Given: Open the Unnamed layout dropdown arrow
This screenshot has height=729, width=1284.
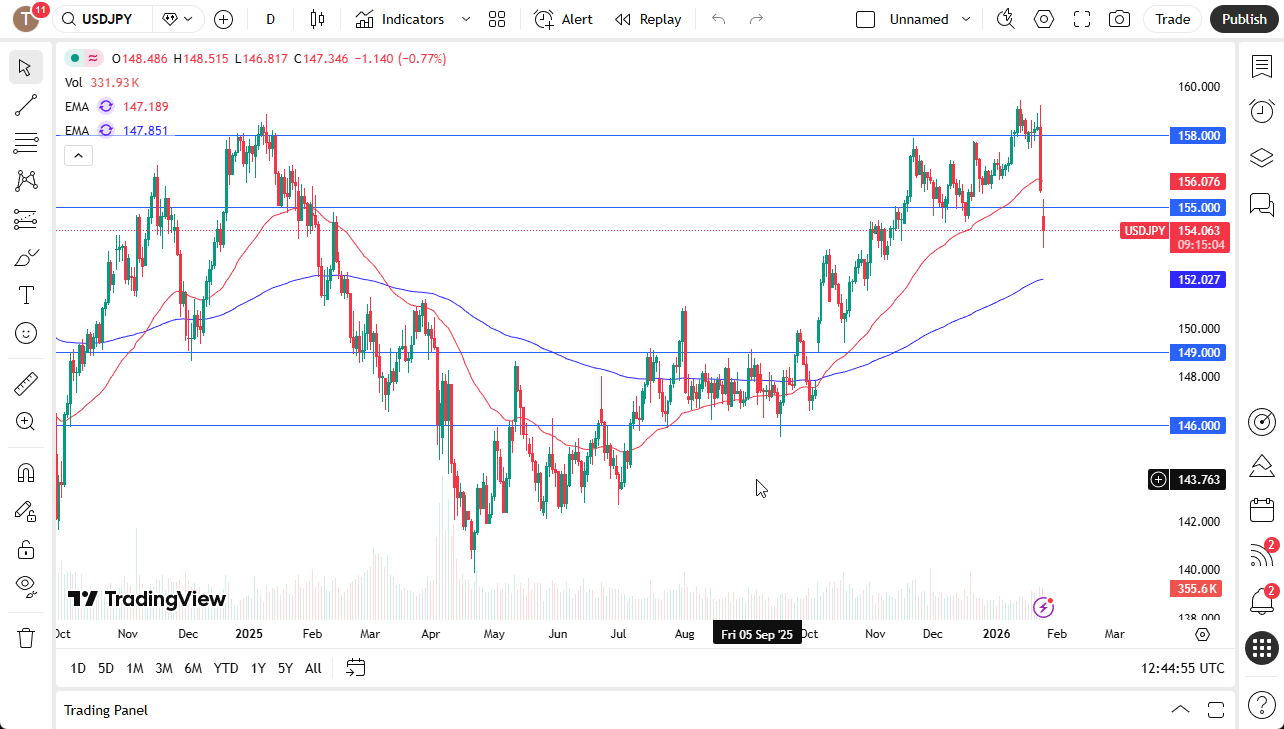Looking at the screenshot, I should 966,19.
